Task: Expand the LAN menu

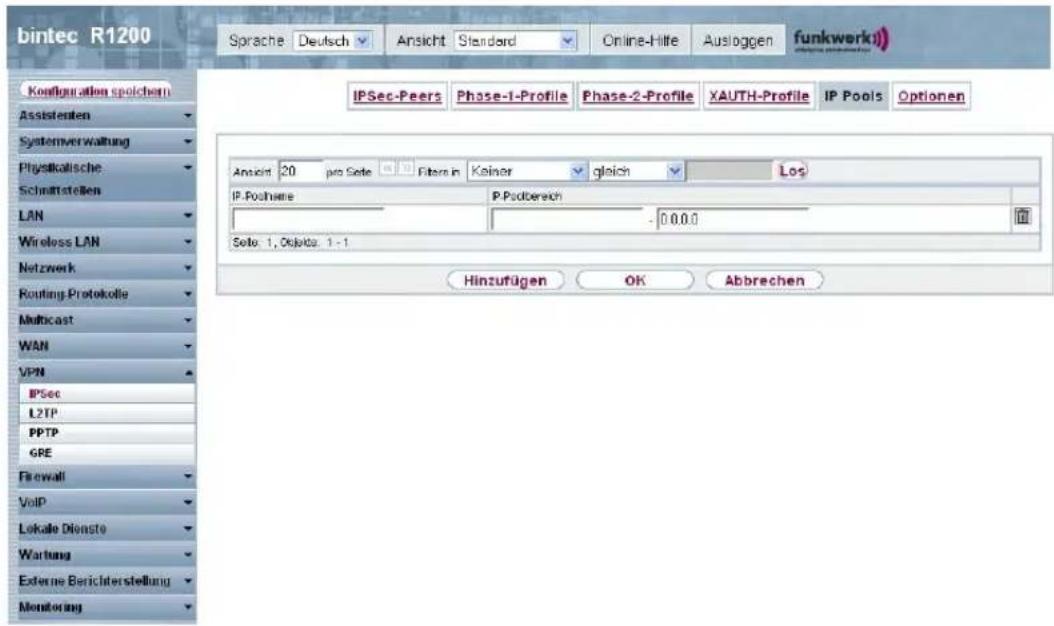Action: coord(106,216)
